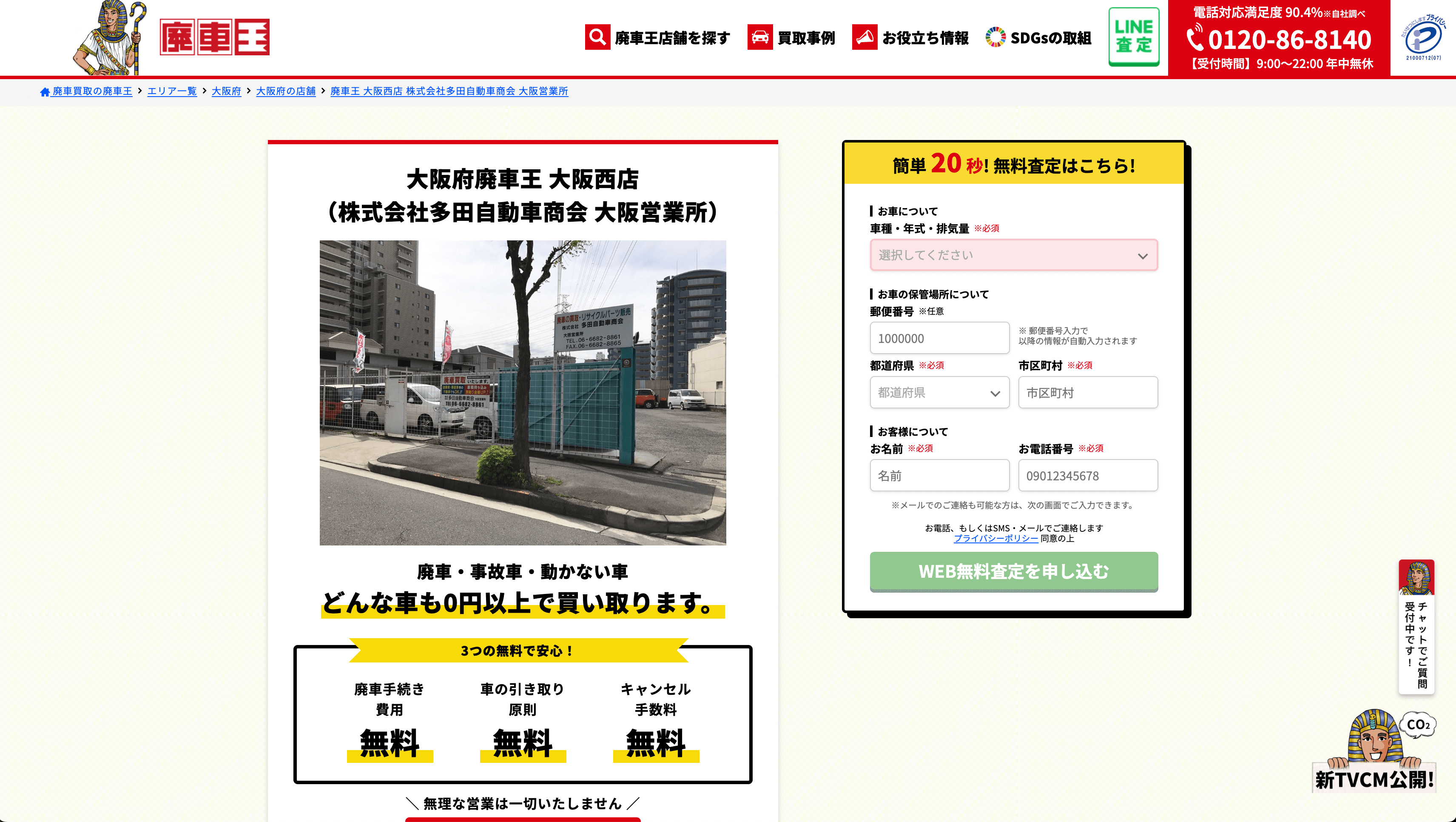
Task: Click お車の保管場所について section label
Action: pyautogui.click(x=933, y=294)
